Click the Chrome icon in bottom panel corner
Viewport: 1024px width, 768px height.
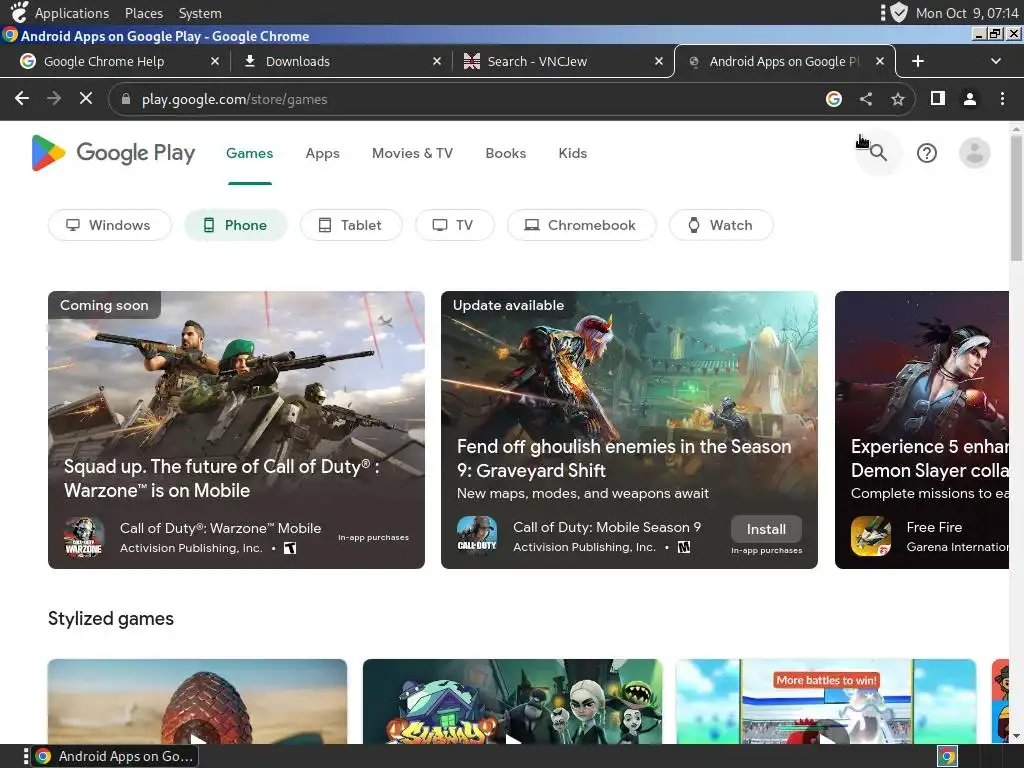pyautogui.click(x=948, y=756)
